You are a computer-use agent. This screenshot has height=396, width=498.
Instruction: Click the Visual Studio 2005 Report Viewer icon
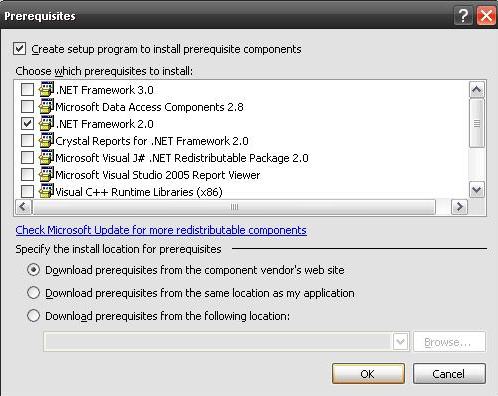(x=46, y=174)
